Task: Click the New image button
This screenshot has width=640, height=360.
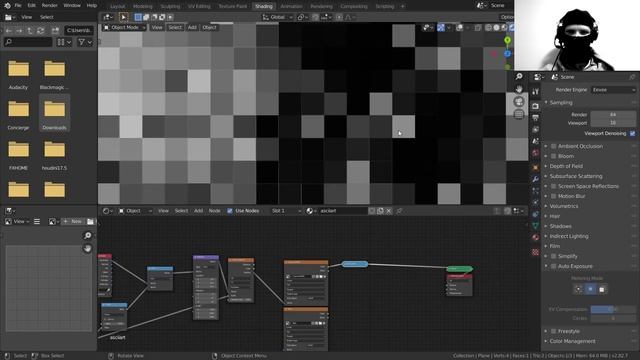Action: [x=73, y=221]
